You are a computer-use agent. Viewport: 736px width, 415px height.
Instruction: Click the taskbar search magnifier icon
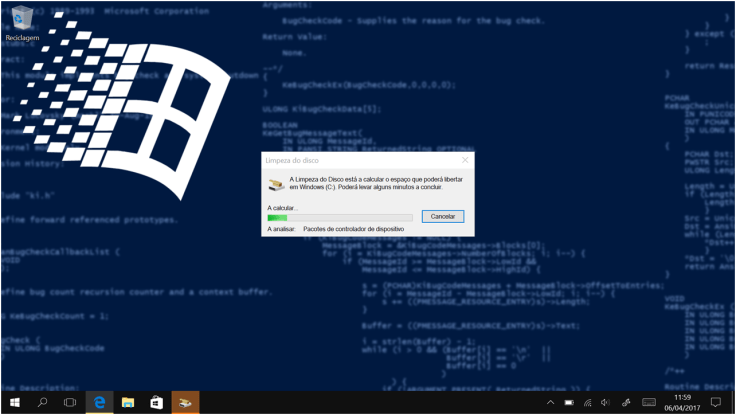point(43,402)
